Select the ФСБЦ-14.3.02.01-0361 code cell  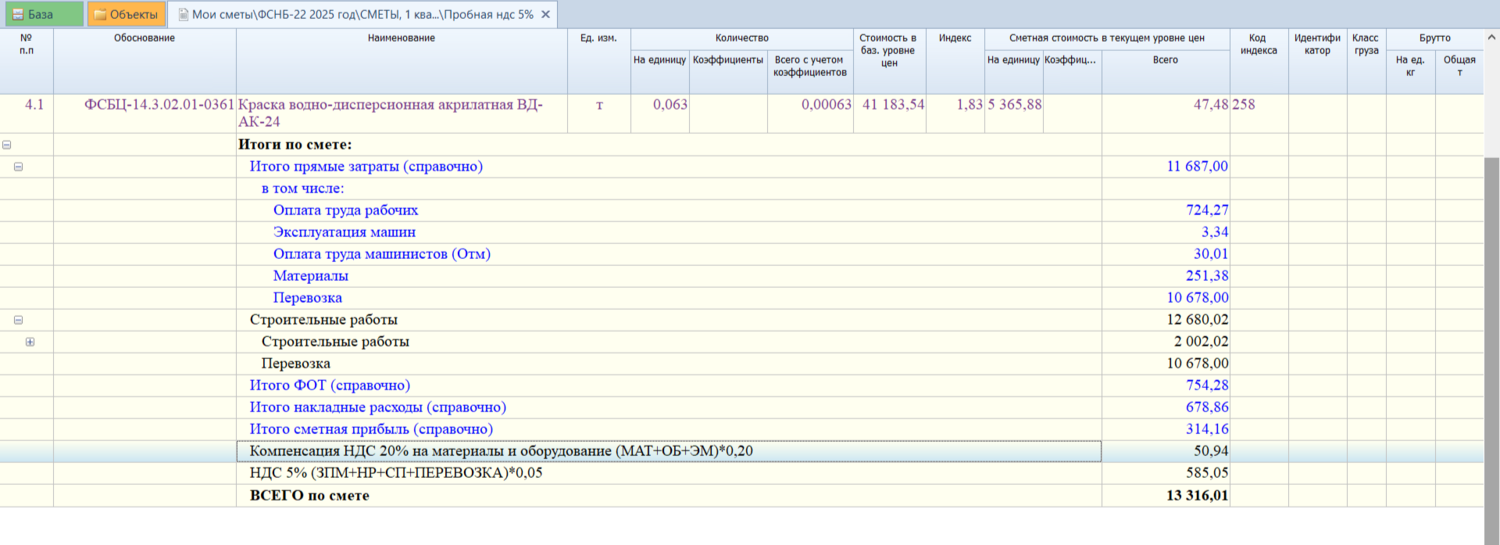point(144,105)
